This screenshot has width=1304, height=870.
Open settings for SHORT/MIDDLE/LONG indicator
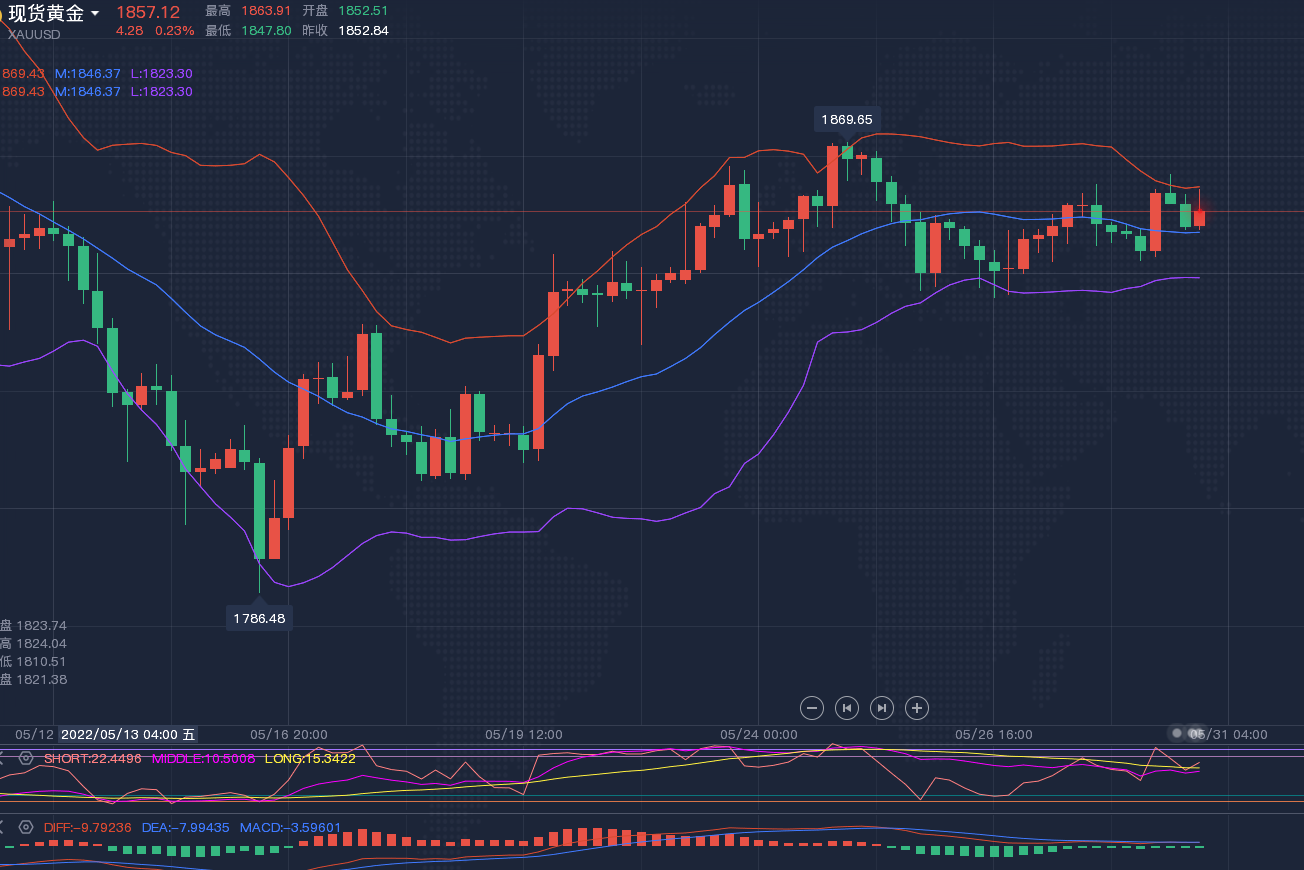(26, 758)
